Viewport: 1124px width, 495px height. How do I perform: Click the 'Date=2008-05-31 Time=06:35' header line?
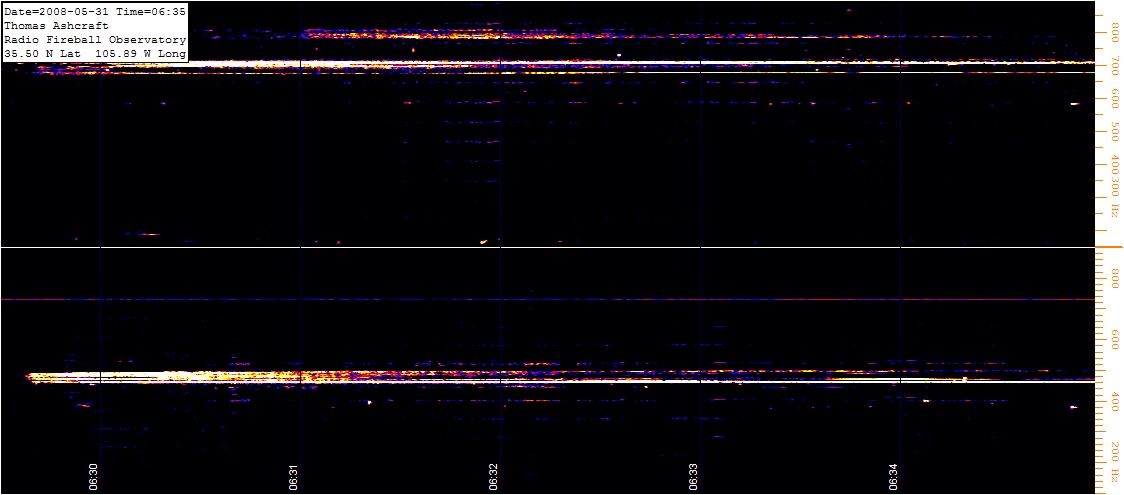point(95,10)
